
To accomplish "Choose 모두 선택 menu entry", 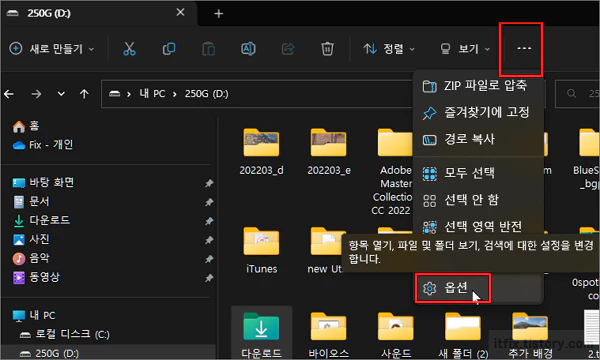I will click(478, 173).
